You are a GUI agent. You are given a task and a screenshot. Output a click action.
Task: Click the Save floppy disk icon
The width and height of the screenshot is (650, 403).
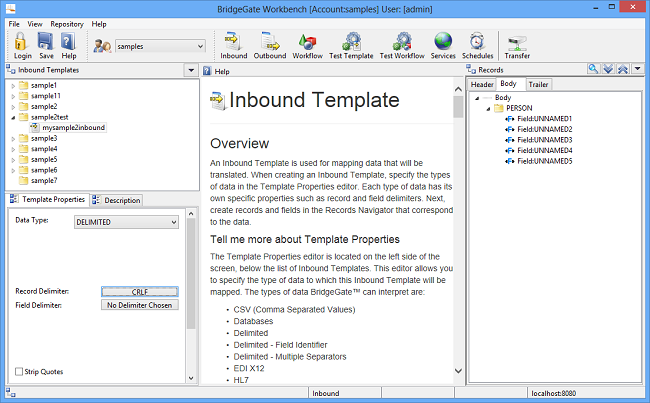pyautogui.click(x=45, y=41)
